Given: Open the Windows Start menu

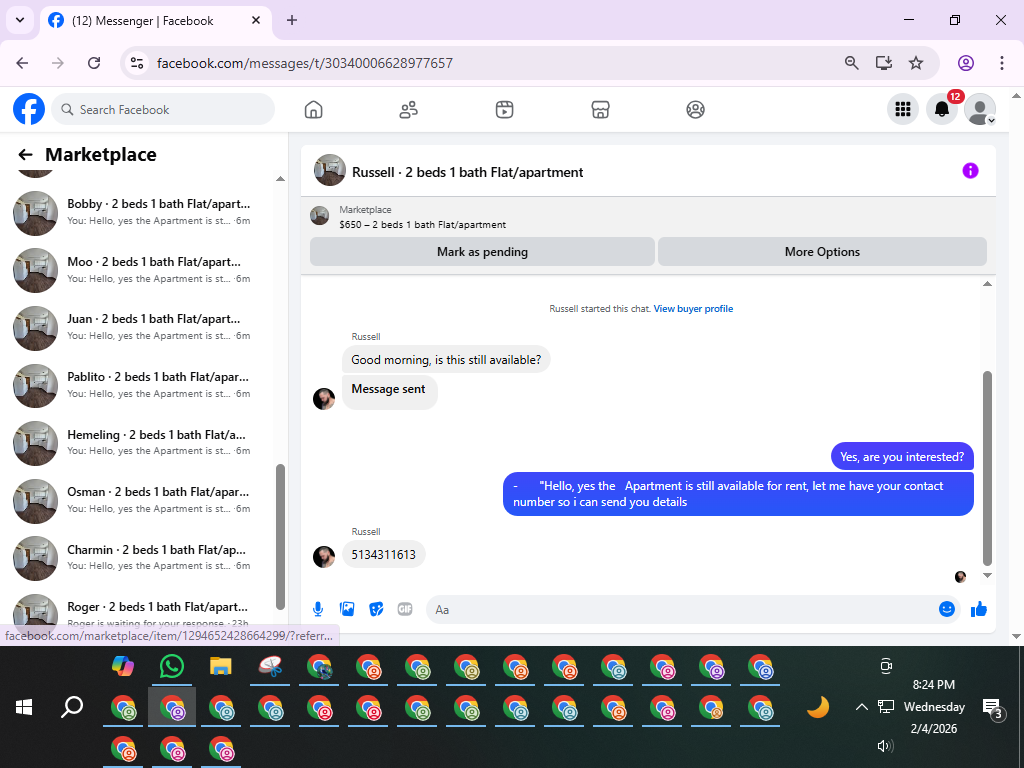Looking at the screenshot, I should coord(24,707).
